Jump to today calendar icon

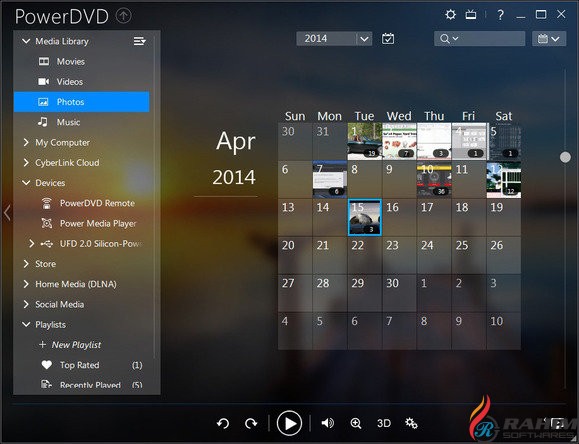click(x=388, y=38)
